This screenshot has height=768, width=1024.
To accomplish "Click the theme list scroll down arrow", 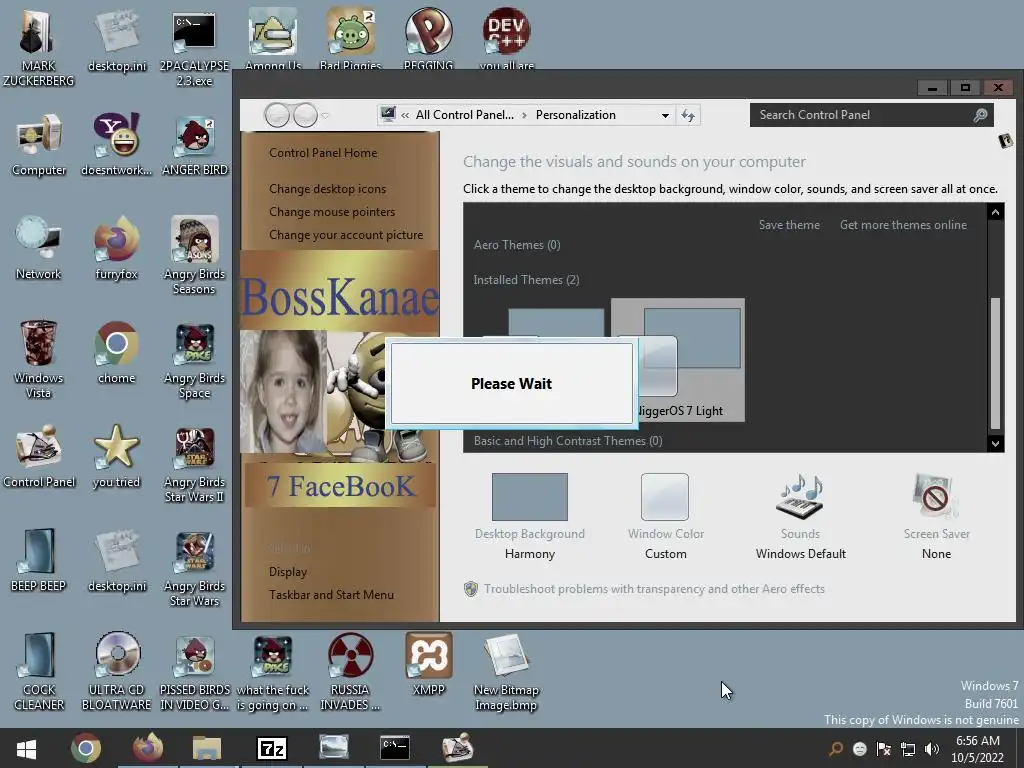I will point(995,443).
